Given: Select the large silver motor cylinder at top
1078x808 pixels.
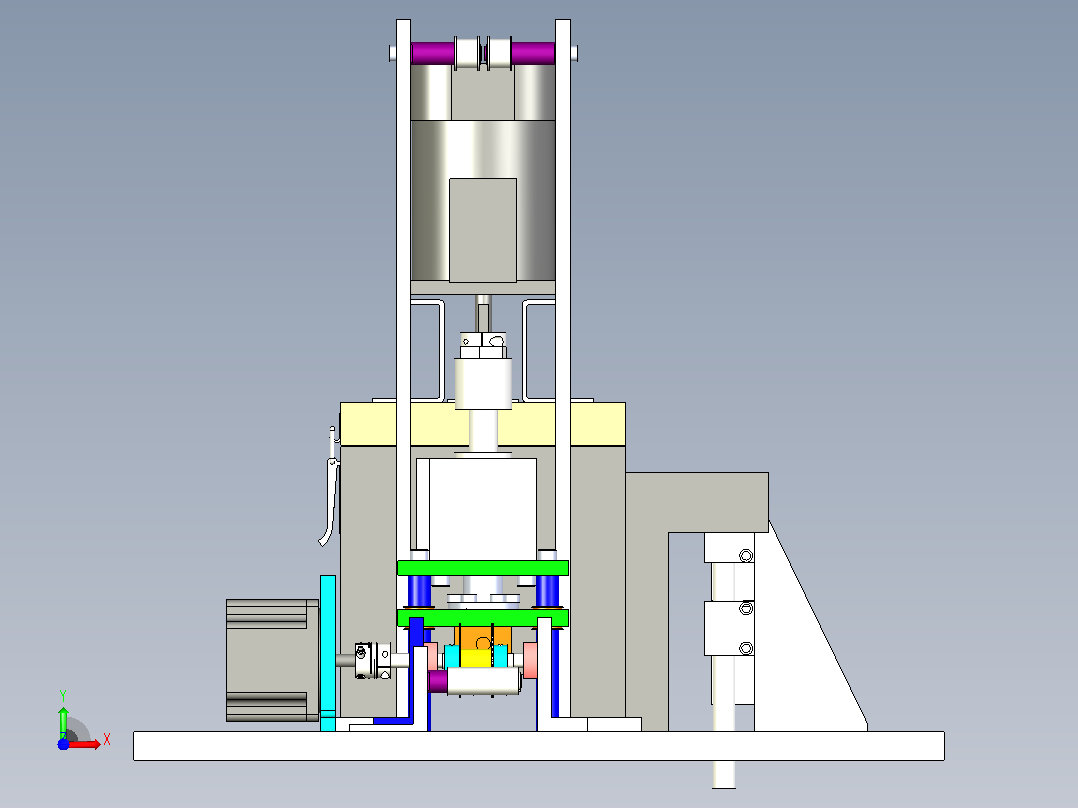Looking at the screenshot, I should [483, 201].
